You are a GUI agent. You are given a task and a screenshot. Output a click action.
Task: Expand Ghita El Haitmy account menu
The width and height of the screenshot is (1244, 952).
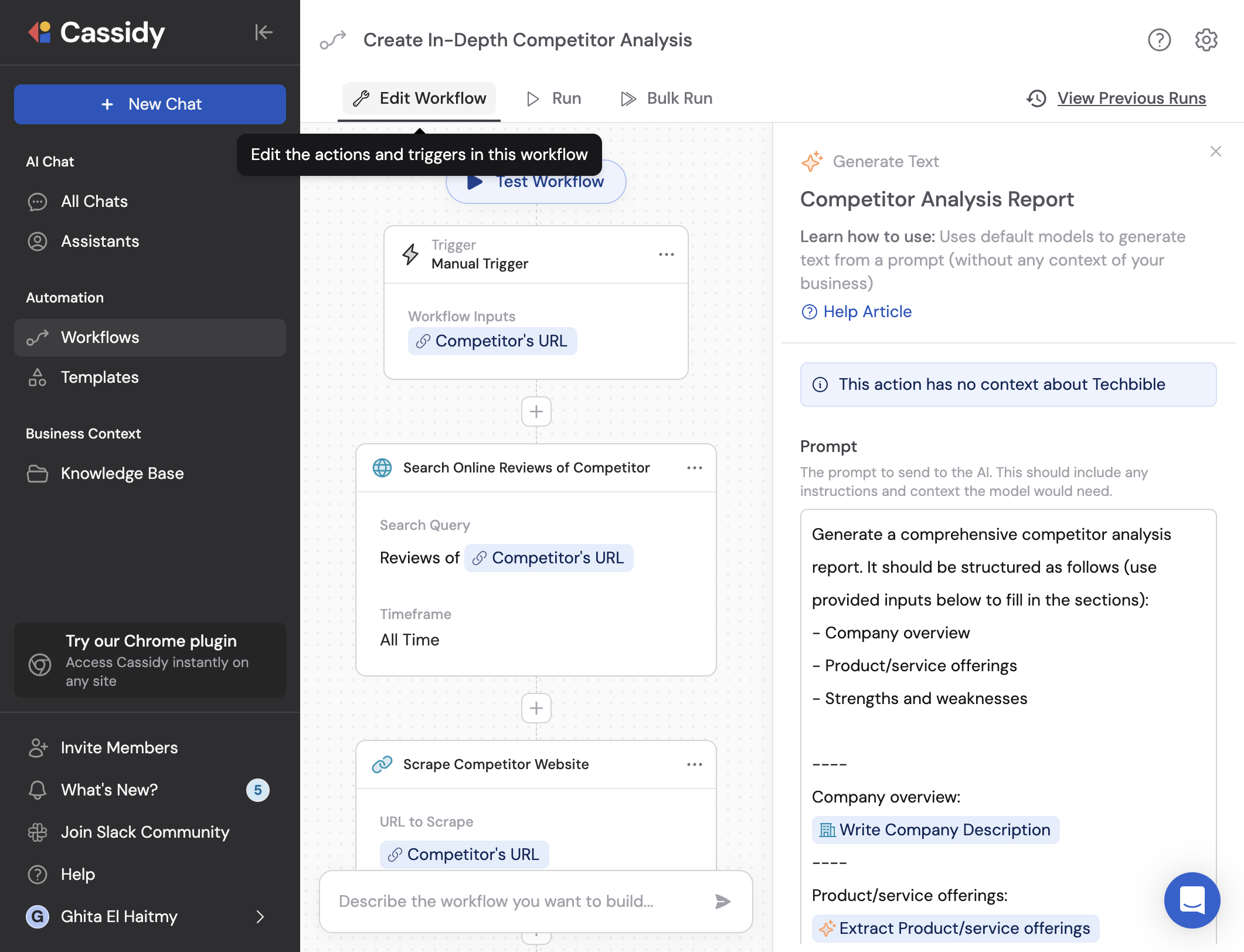150,917
